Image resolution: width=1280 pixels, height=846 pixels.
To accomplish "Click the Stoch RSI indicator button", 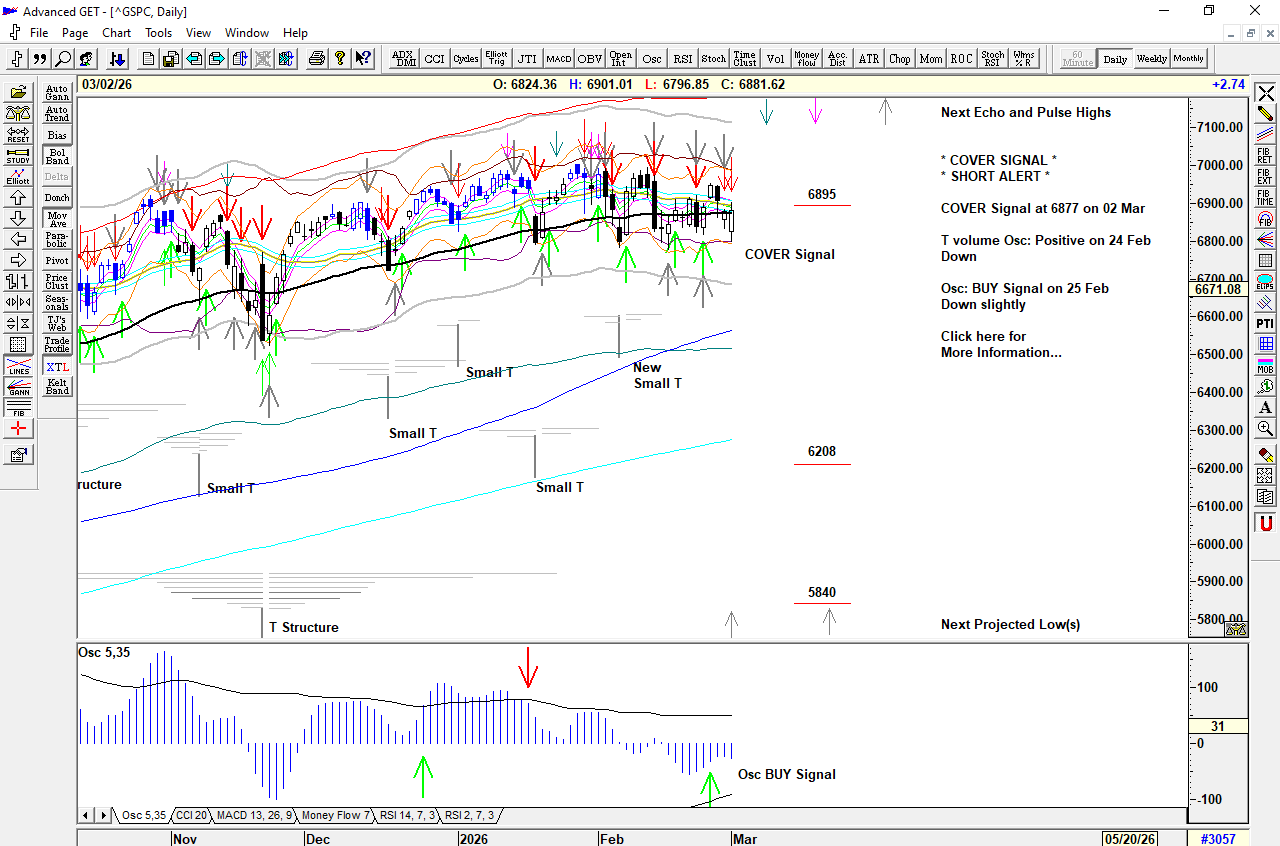I will pos(992,59).
